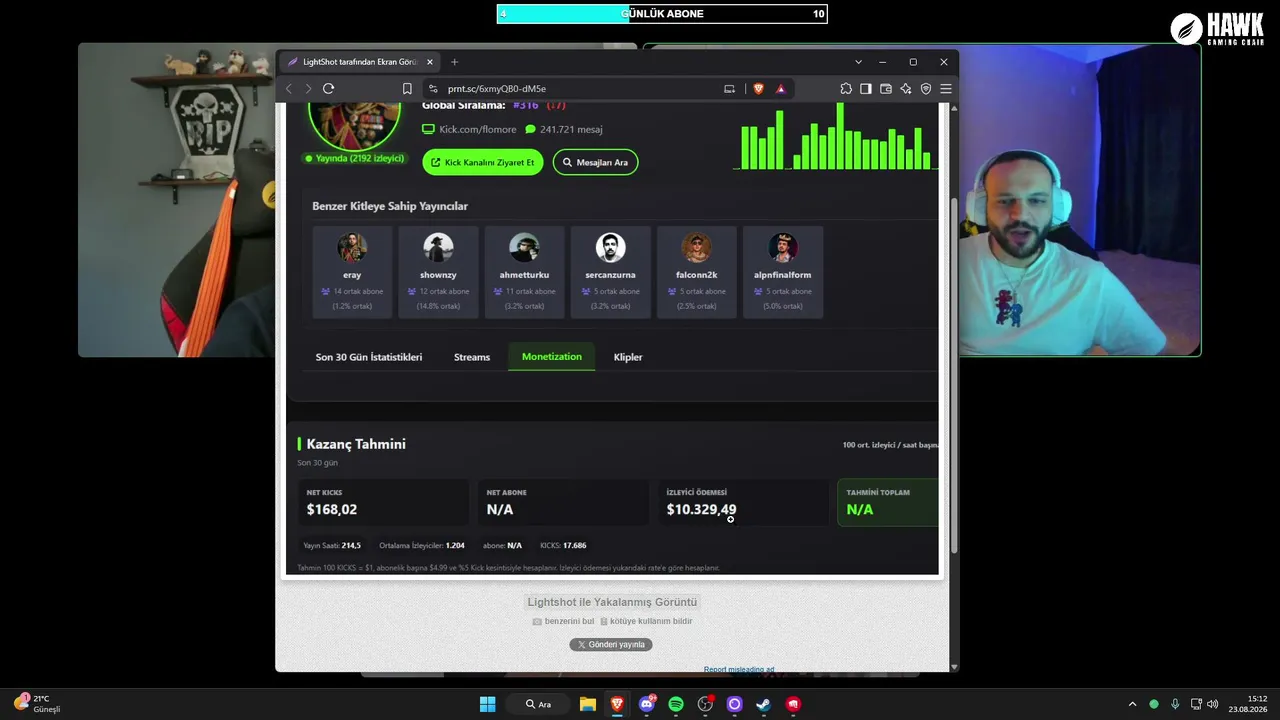Open site settings icon beside the URL
The height and width of the screenshot is (720, 1280).
click(x=433, y=89)
